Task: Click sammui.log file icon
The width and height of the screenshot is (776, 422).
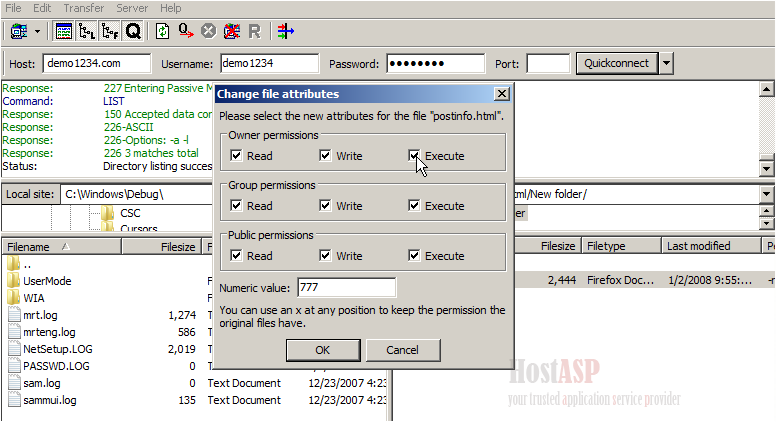Action: click(14, 400)
